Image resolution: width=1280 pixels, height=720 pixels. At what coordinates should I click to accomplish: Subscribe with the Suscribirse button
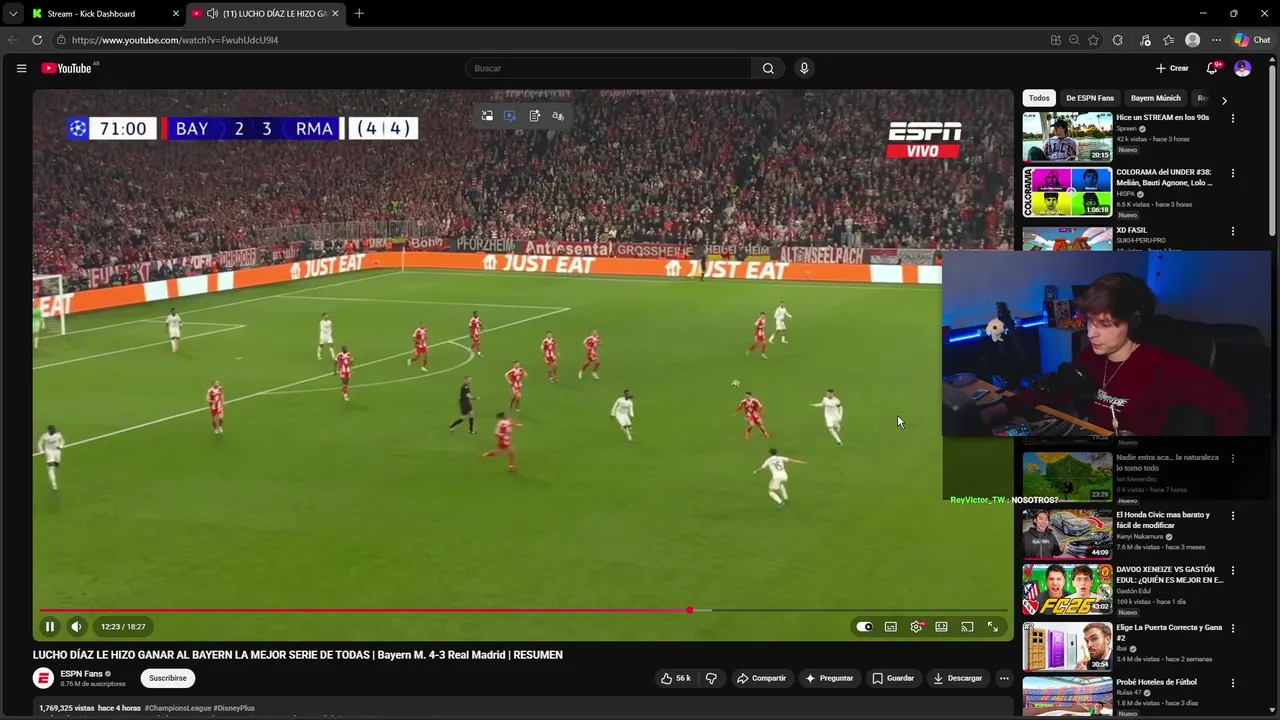tap(168, 678)
